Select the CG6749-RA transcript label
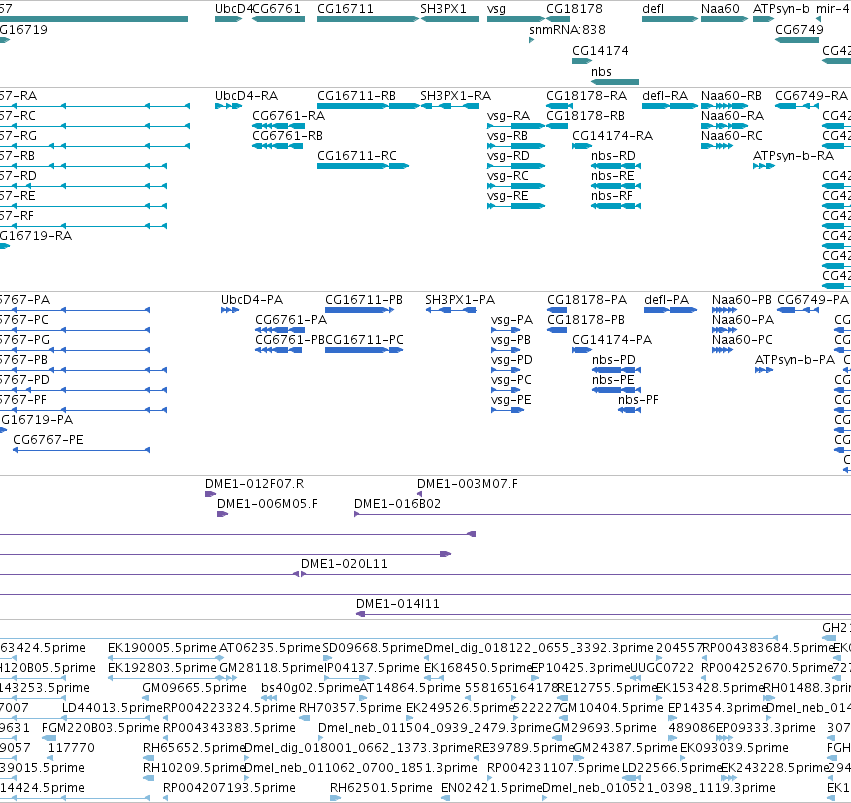 [x=811, y=96]
